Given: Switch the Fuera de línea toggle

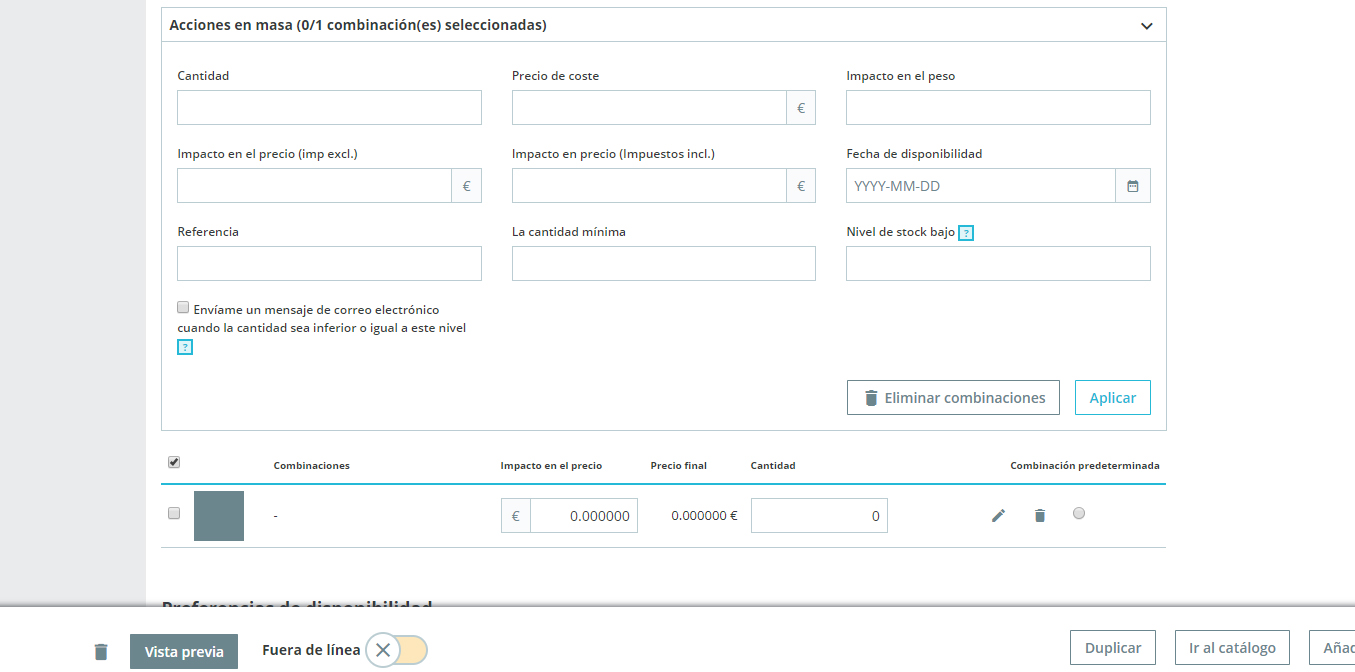Looking at the screenshot, I should pos(397,650).
